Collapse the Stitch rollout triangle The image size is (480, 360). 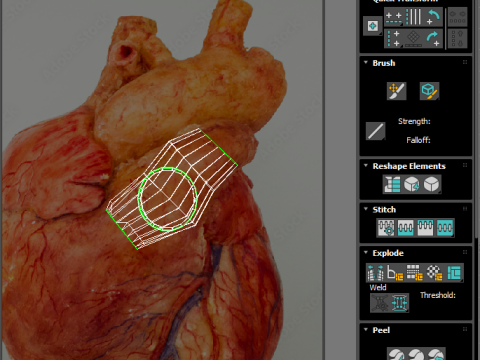click(366, 209)
